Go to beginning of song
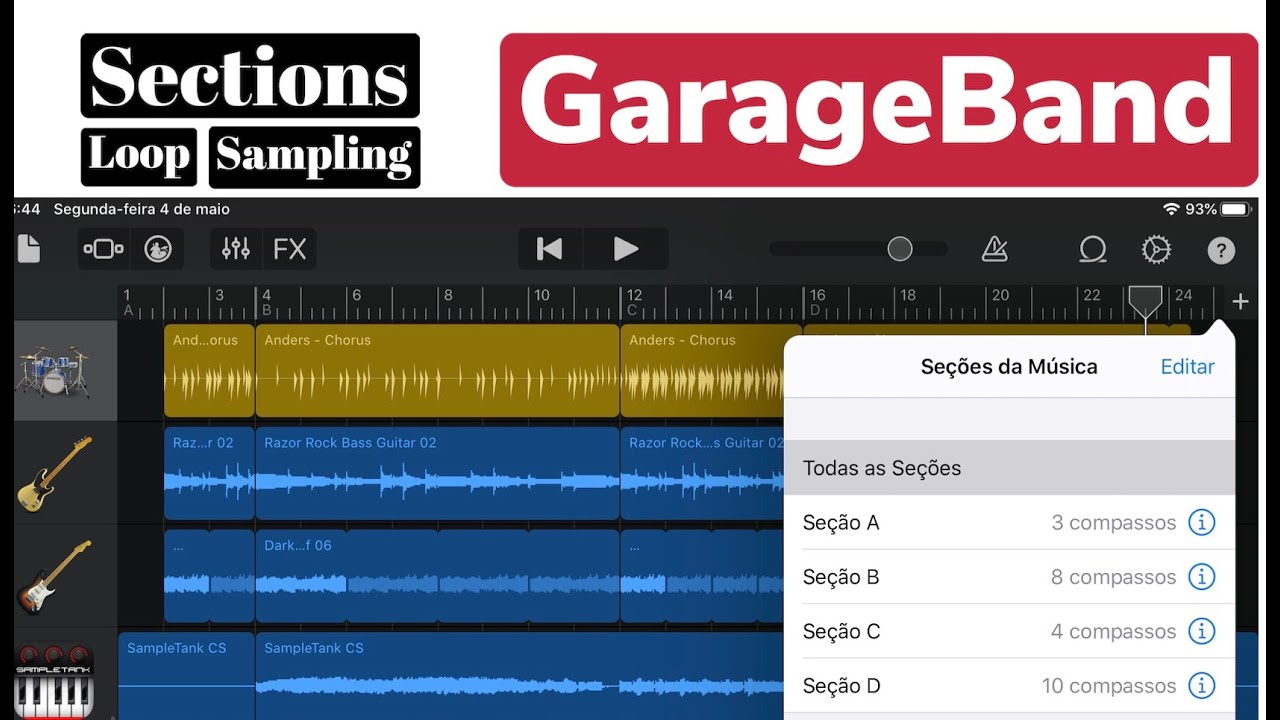The image size is (1280, 720). pos(549,249)
